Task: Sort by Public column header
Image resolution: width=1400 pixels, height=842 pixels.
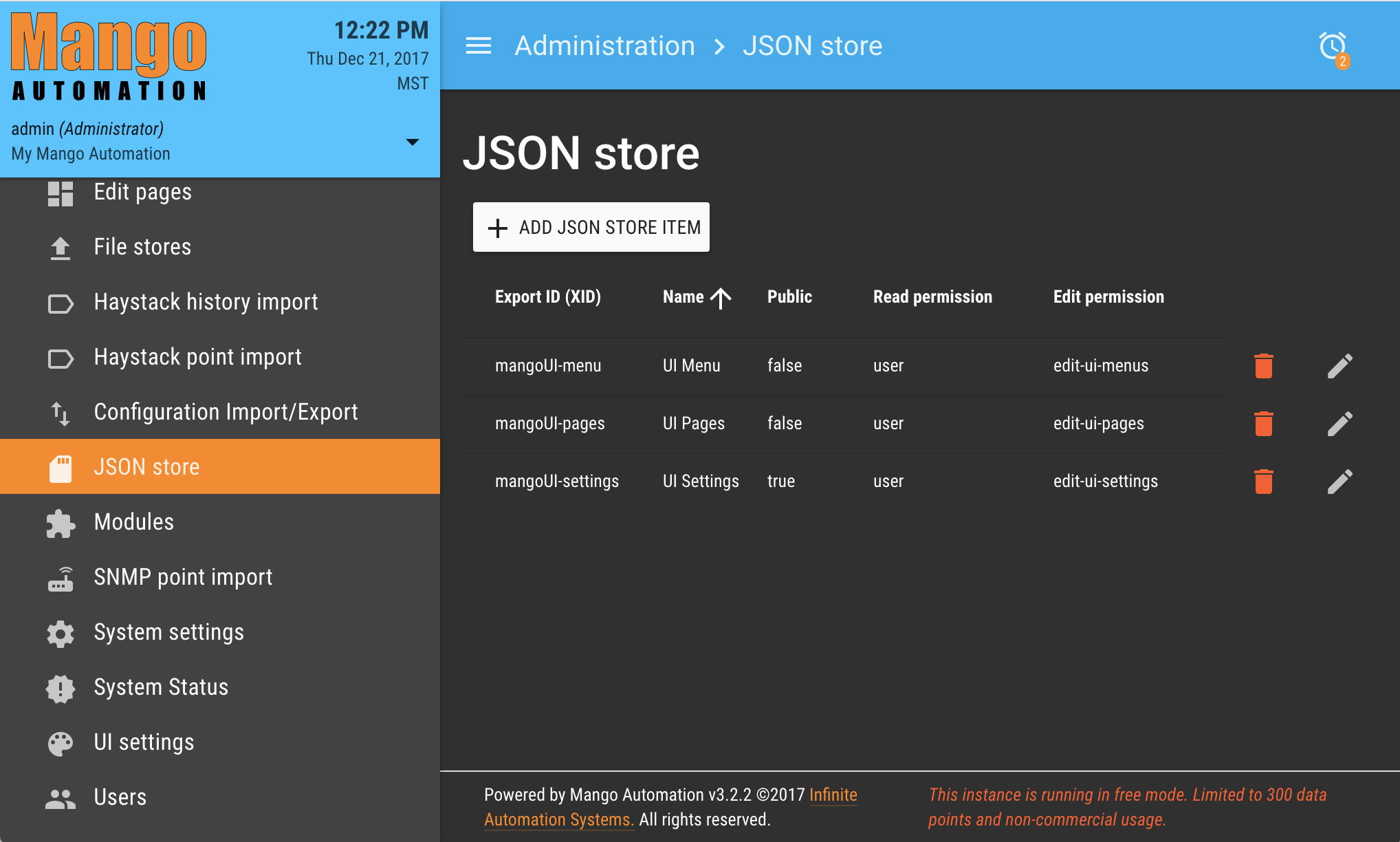Action: [789, 296]
